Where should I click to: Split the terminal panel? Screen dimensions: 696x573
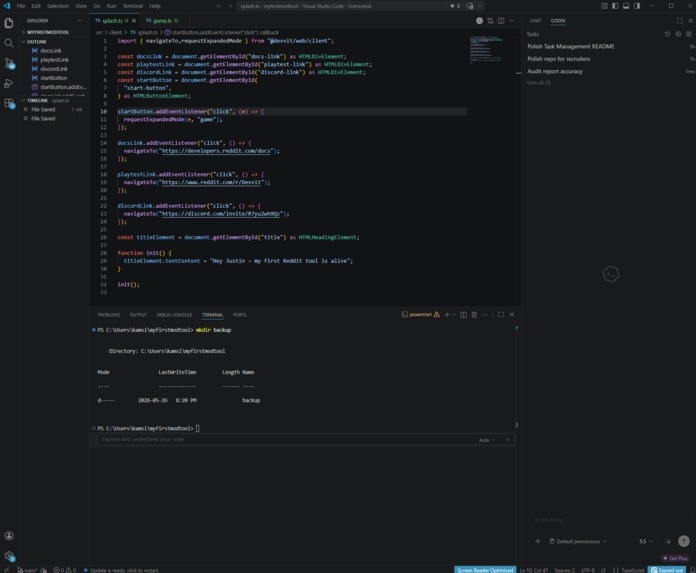pyautogui.click(x=463, y=315)
